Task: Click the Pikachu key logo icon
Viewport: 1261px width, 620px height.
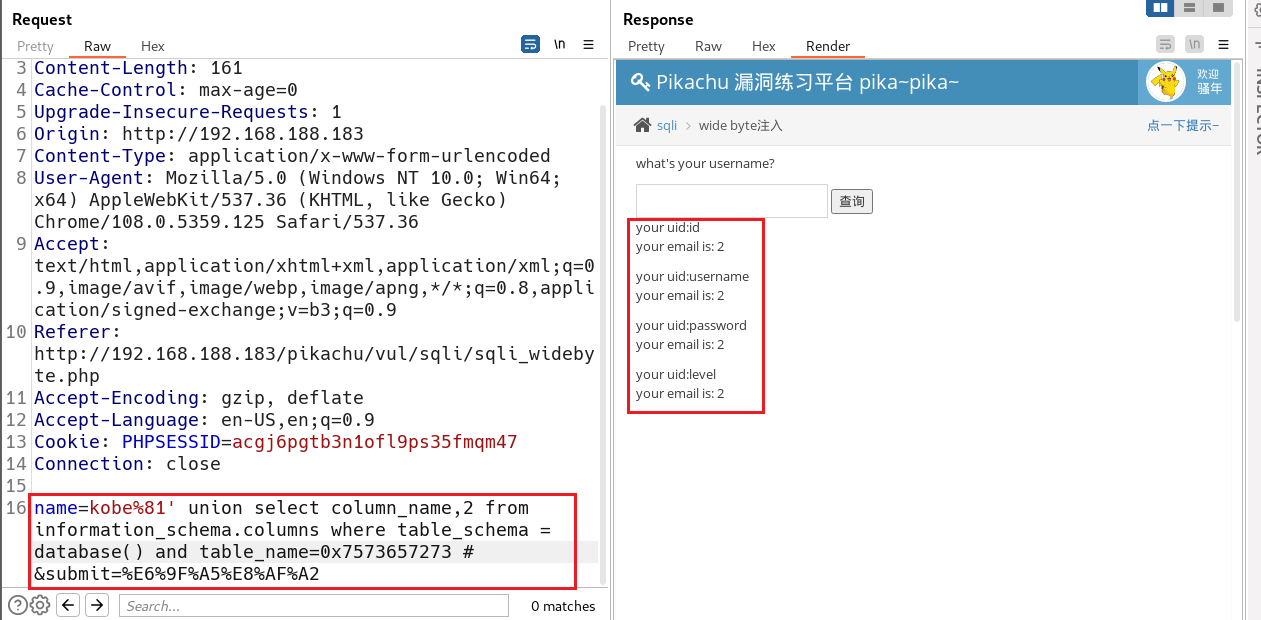Action: point(640,82)
